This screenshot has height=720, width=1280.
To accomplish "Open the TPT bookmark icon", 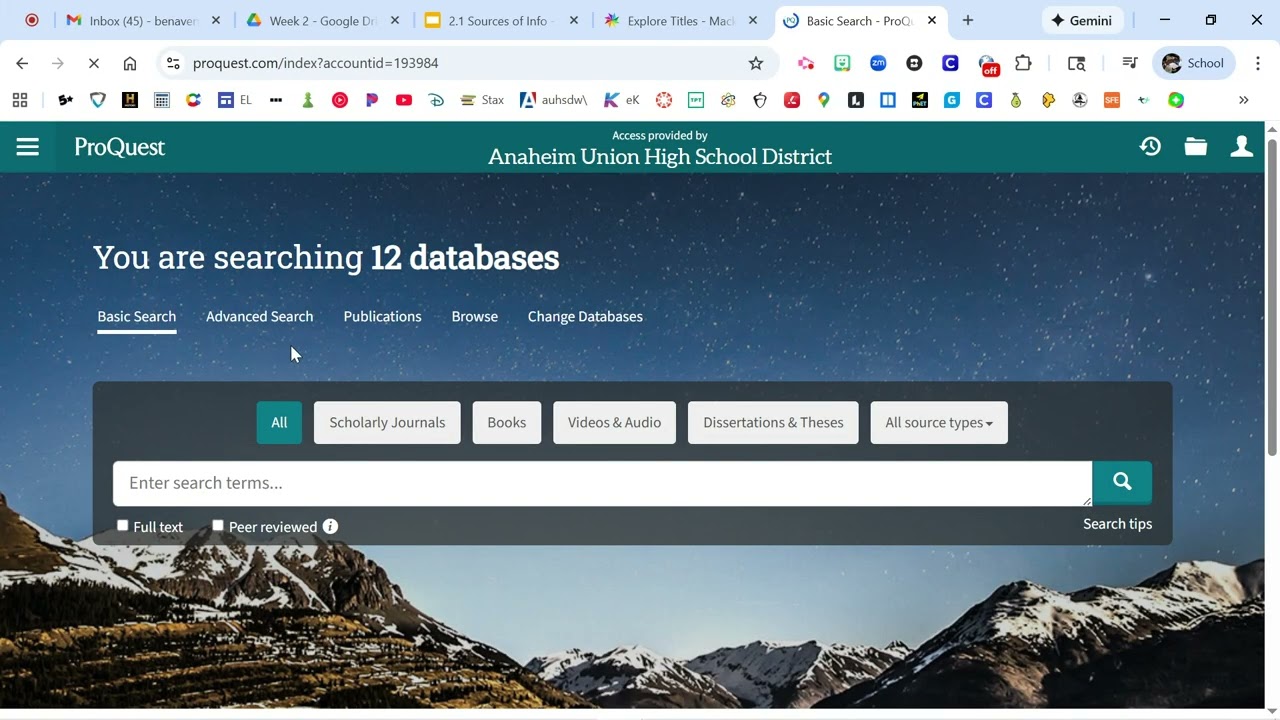I will coord(696,100).
